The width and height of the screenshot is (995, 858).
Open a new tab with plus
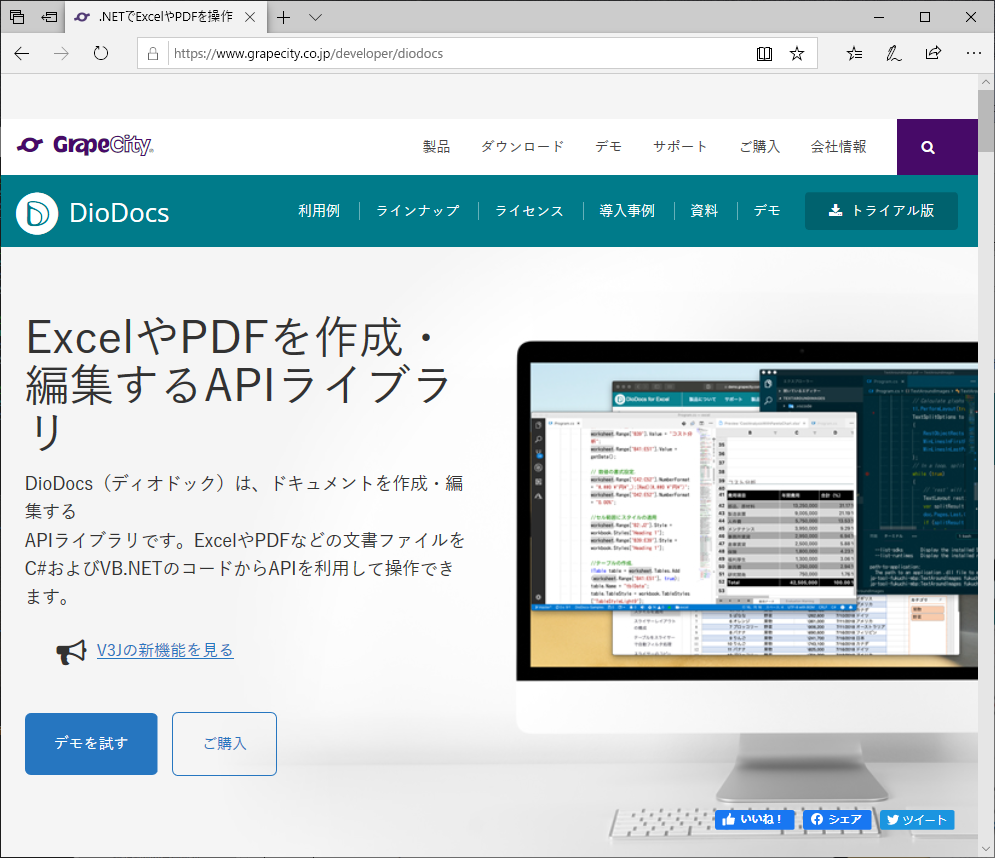click(284, 17)
